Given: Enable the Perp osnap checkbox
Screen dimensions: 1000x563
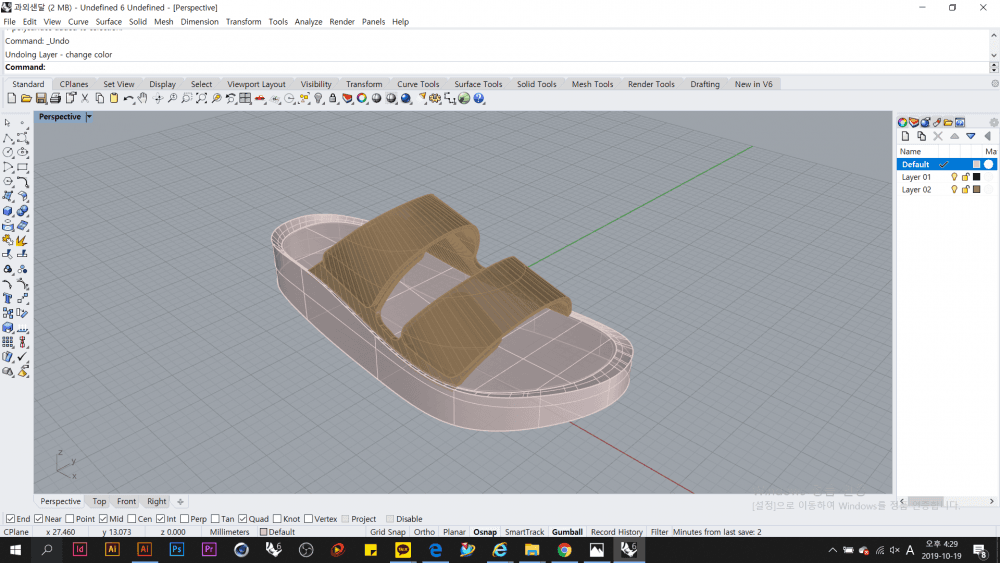Looking at the screenshot, I should (183, 519).
